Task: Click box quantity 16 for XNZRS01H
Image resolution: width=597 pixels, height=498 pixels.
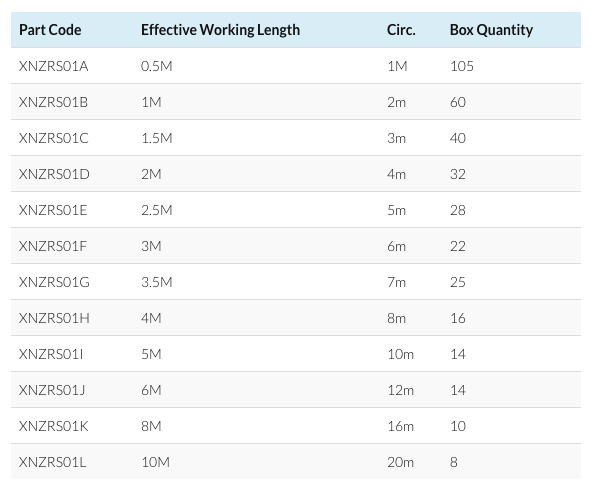Action: pyautogui.click(x=458, y=318)
